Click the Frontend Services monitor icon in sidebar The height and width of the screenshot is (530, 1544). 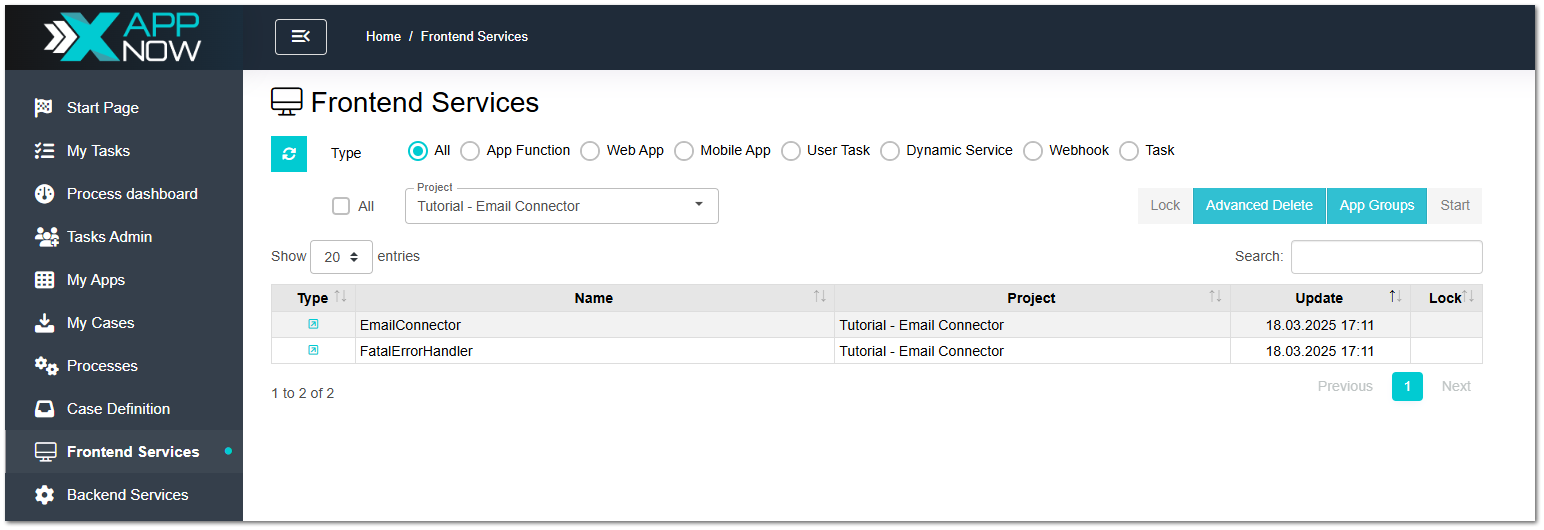click(45, 452)
